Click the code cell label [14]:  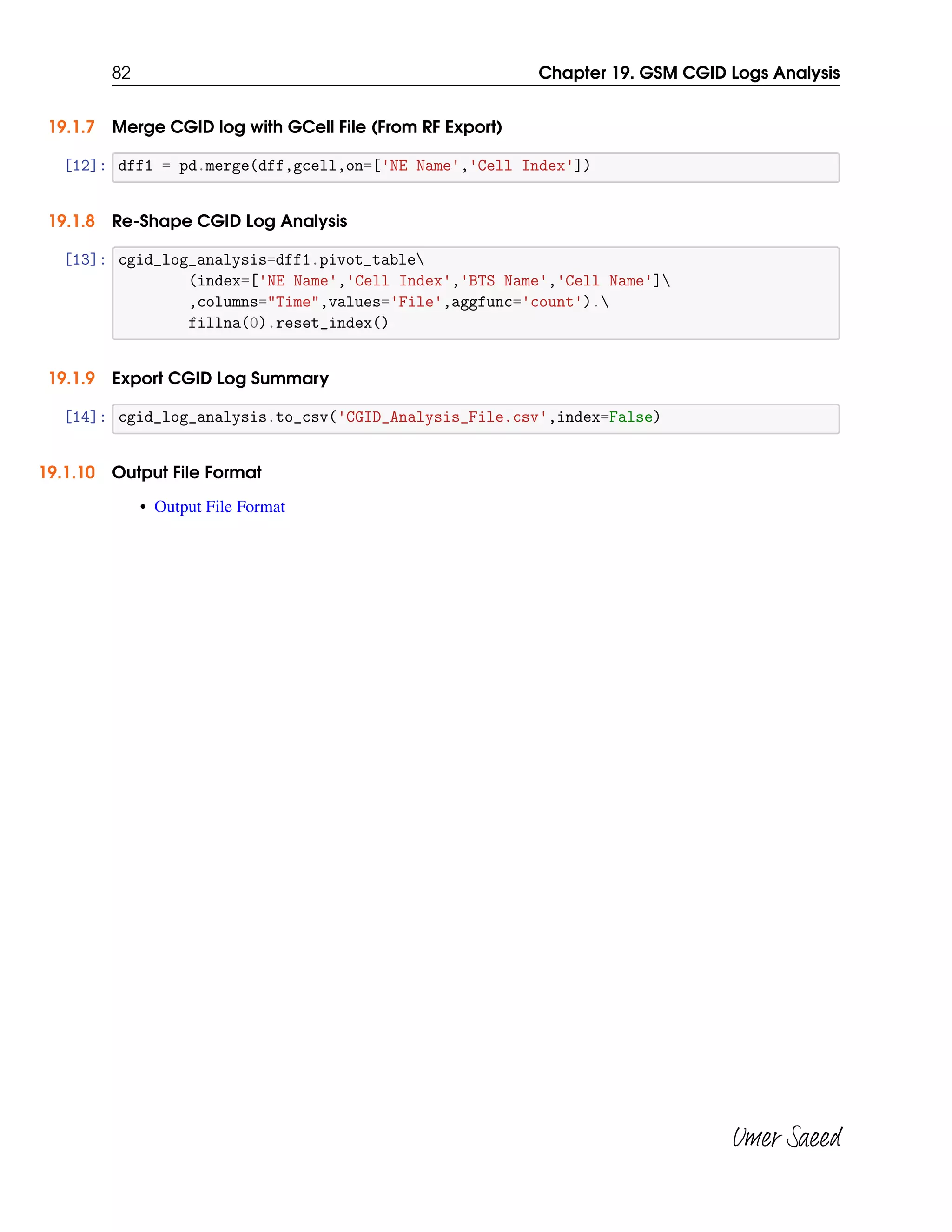click(x=86, y=417)
